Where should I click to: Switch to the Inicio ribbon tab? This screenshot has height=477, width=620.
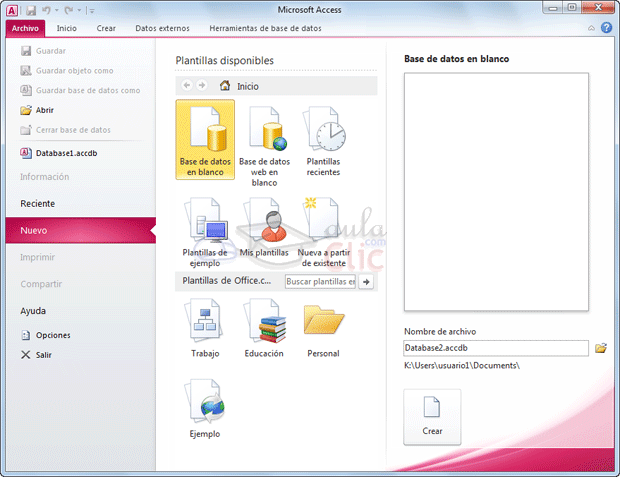point(67,28)
